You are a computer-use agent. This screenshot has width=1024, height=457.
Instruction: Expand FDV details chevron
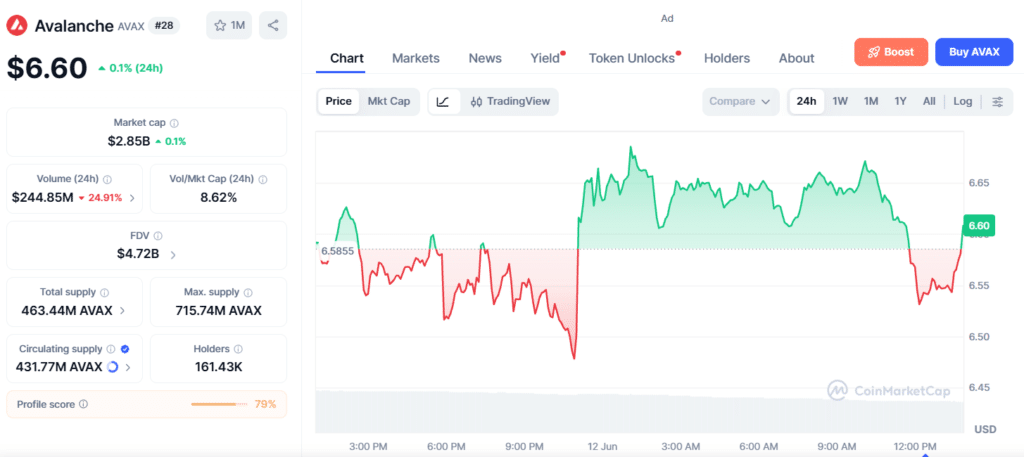(172, 255)
